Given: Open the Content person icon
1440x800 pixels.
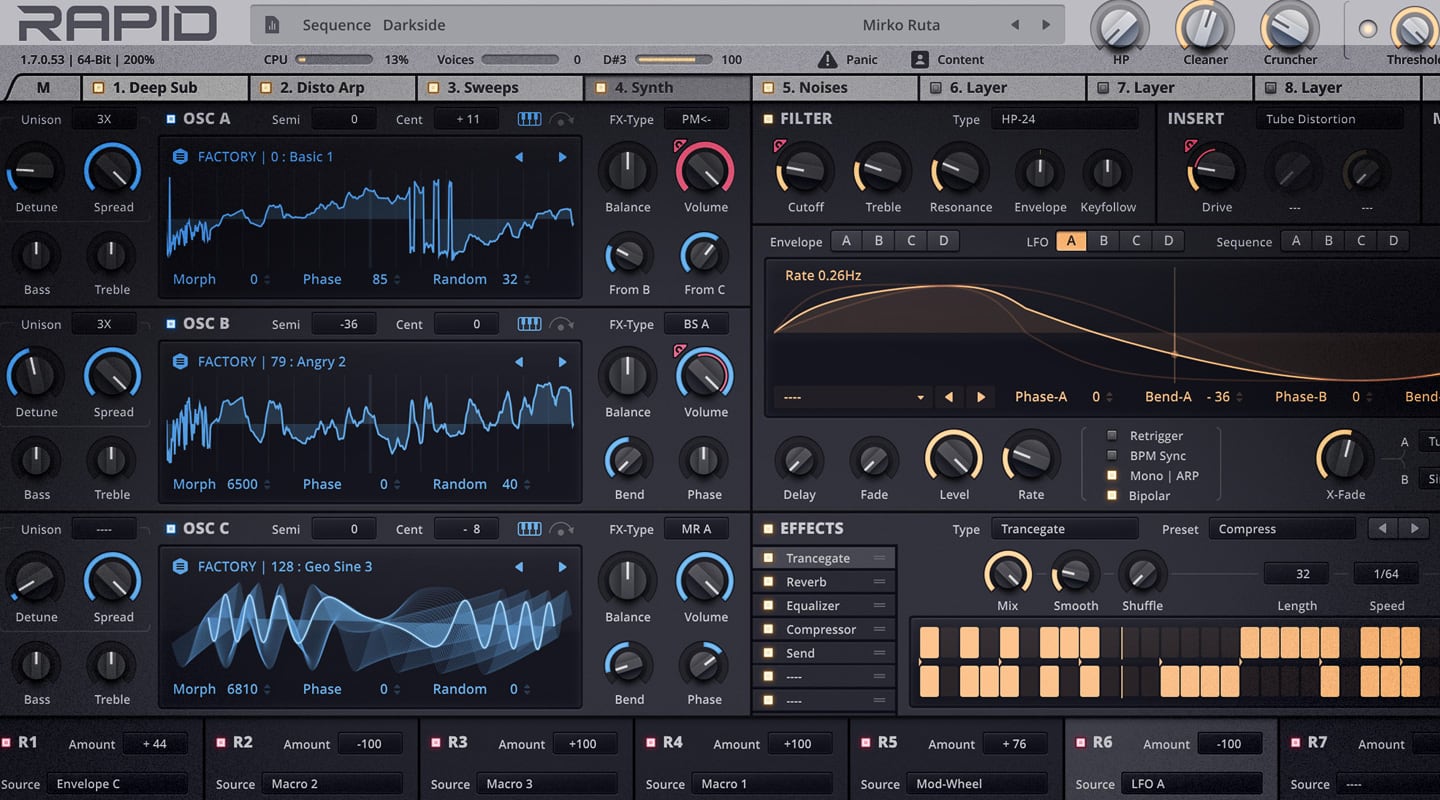Looking at the screenshot, I should tap(919, 59).
